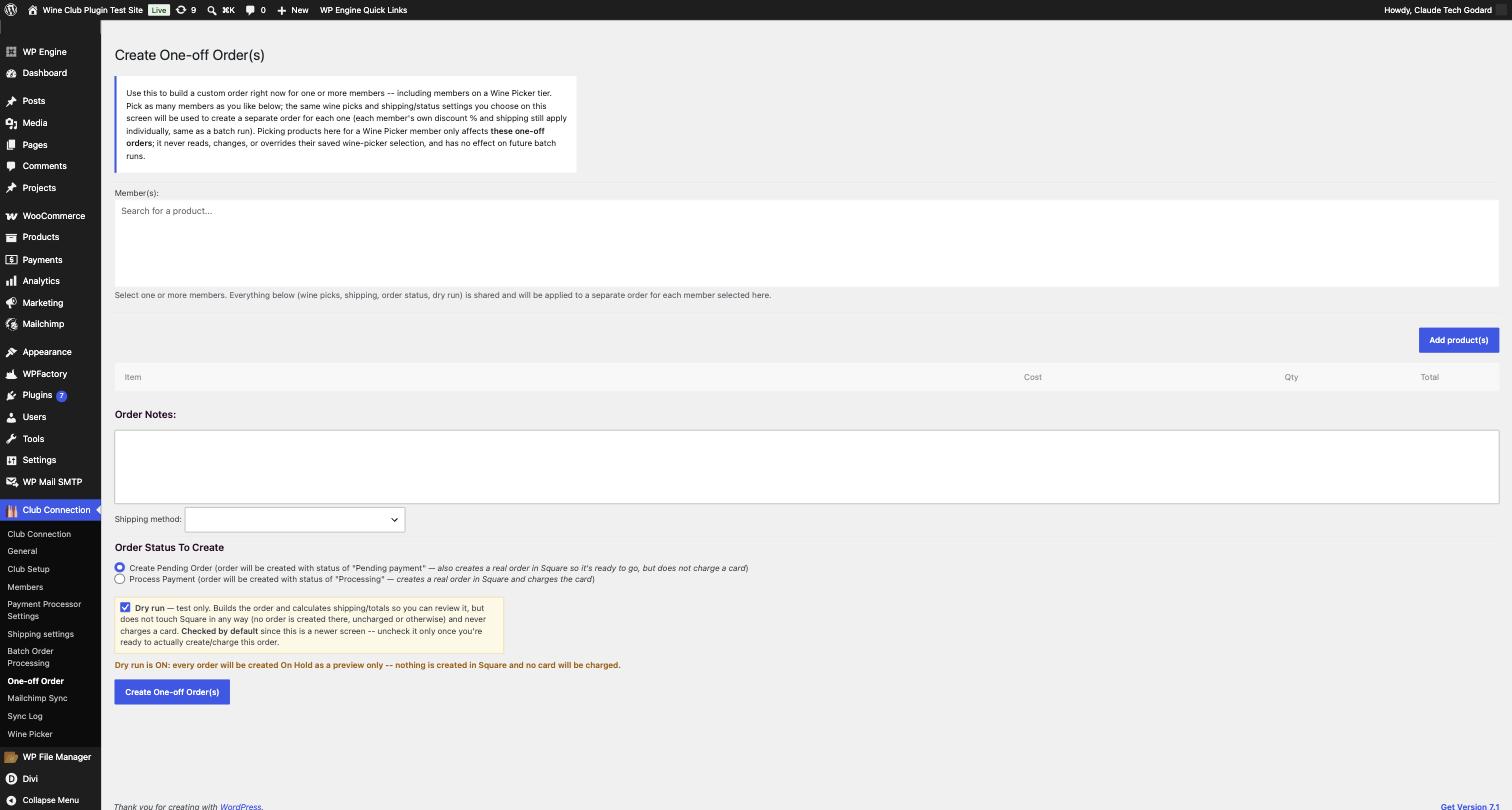Open the WP Engine Quick Links menu
This screenshot has width=1512, height=810.
click(x=363, y=10)
